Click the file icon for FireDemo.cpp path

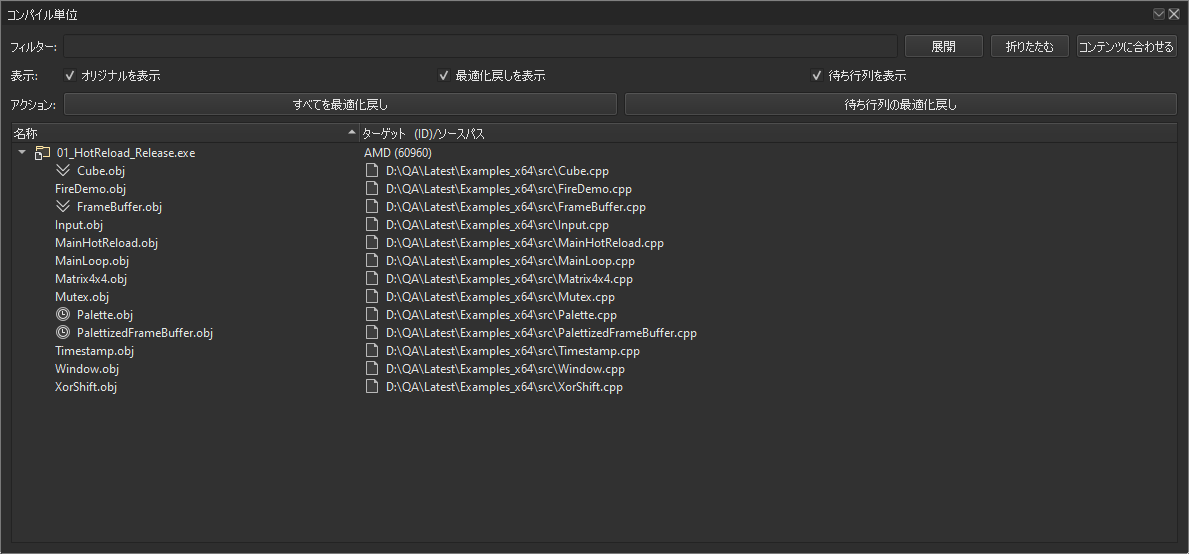(372, 189)
